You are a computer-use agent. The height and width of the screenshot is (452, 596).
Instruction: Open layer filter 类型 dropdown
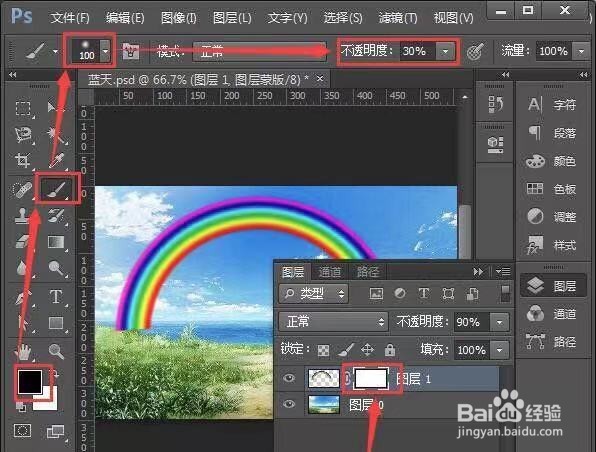coord(314,293)
